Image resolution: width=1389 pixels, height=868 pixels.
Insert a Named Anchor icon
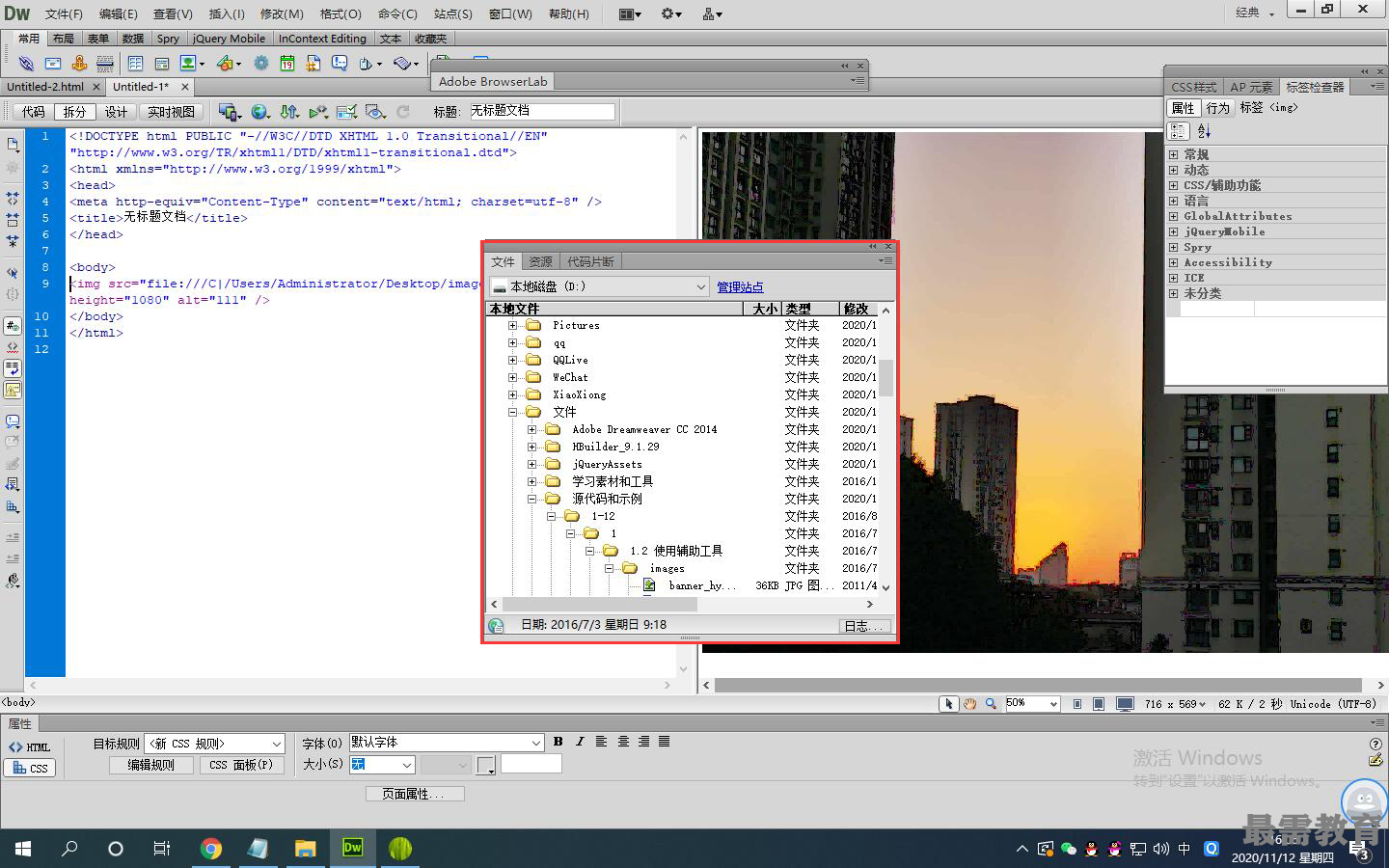pos(79,63)
